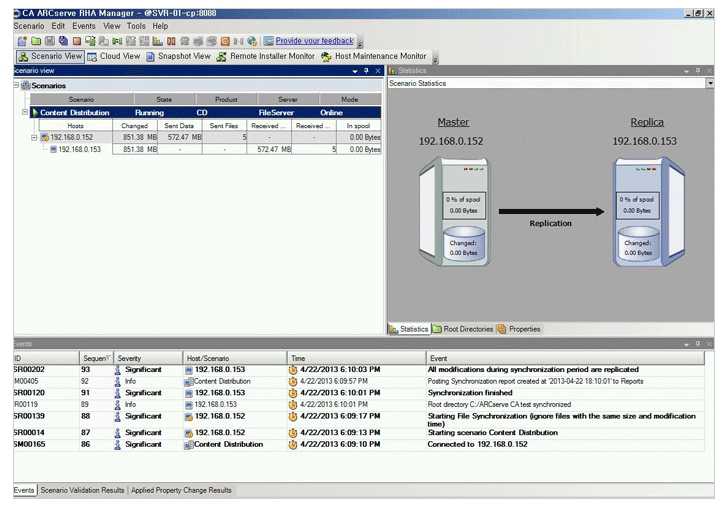
Task: Click the Replica link above the server graphic
Action: [x=647, y=122]
